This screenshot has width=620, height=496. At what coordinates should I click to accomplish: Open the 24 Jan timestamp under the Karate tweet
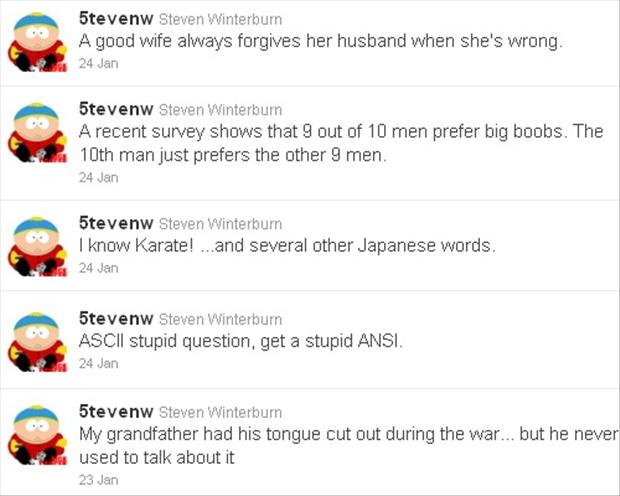(98, 269)
